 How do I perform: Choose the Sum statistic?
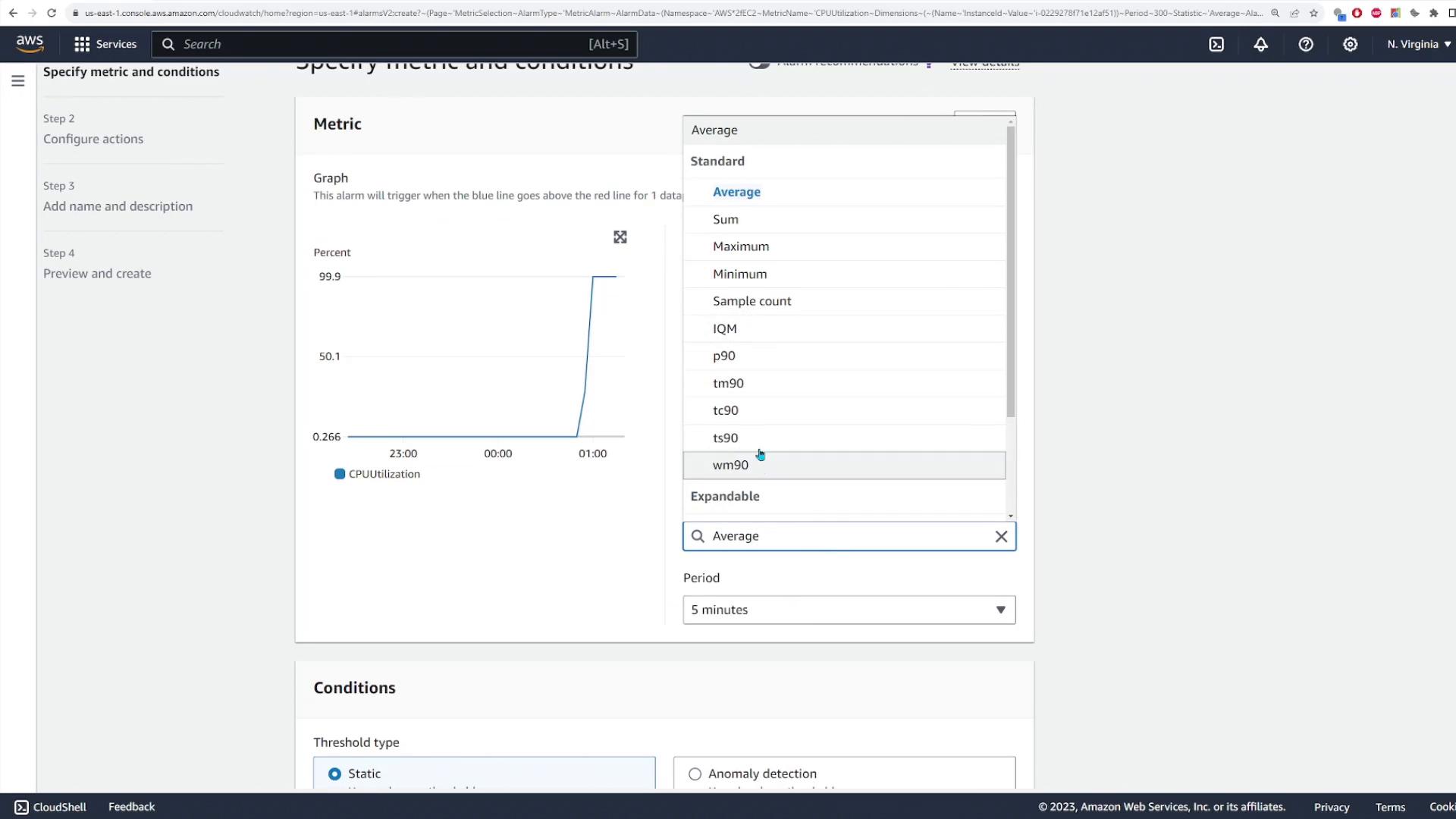click(x=844, y=219)
